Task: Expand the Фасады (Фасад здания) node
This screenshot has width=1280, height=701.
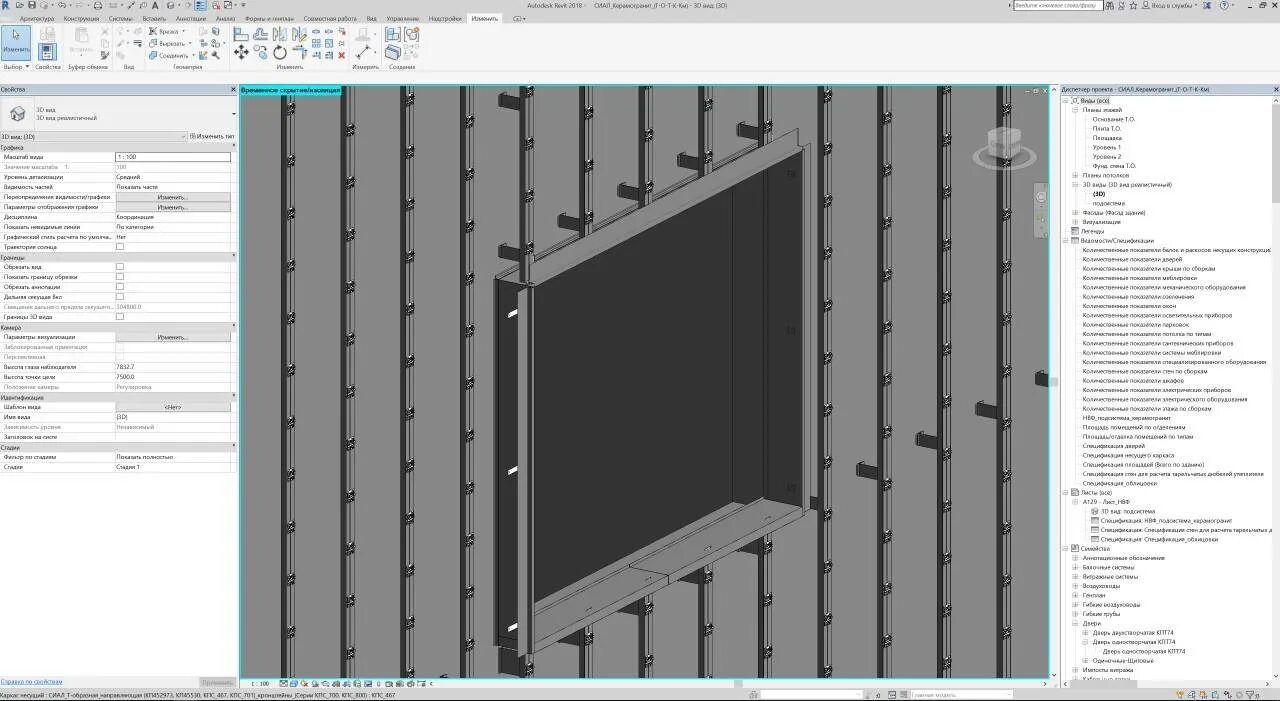Action: tap(1076, 213)
